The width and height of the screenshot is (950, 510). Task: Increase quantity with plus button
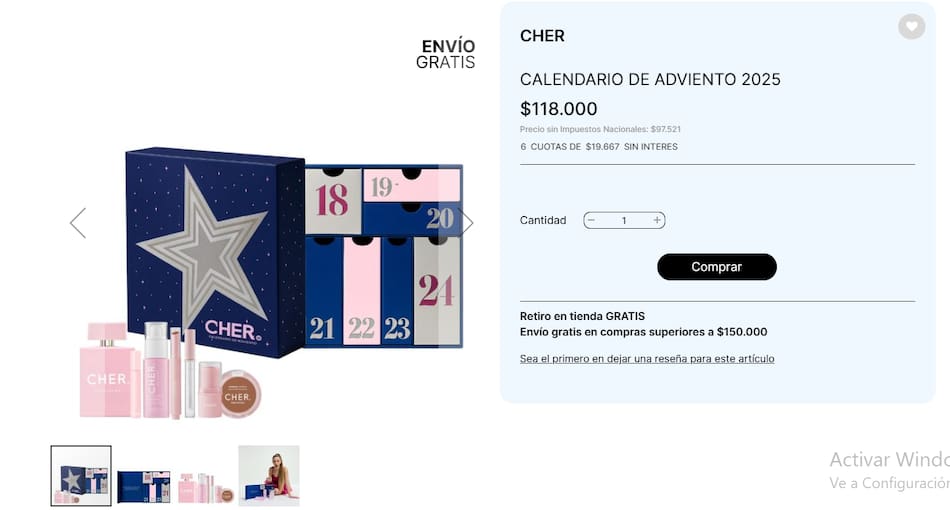[657, 220]
